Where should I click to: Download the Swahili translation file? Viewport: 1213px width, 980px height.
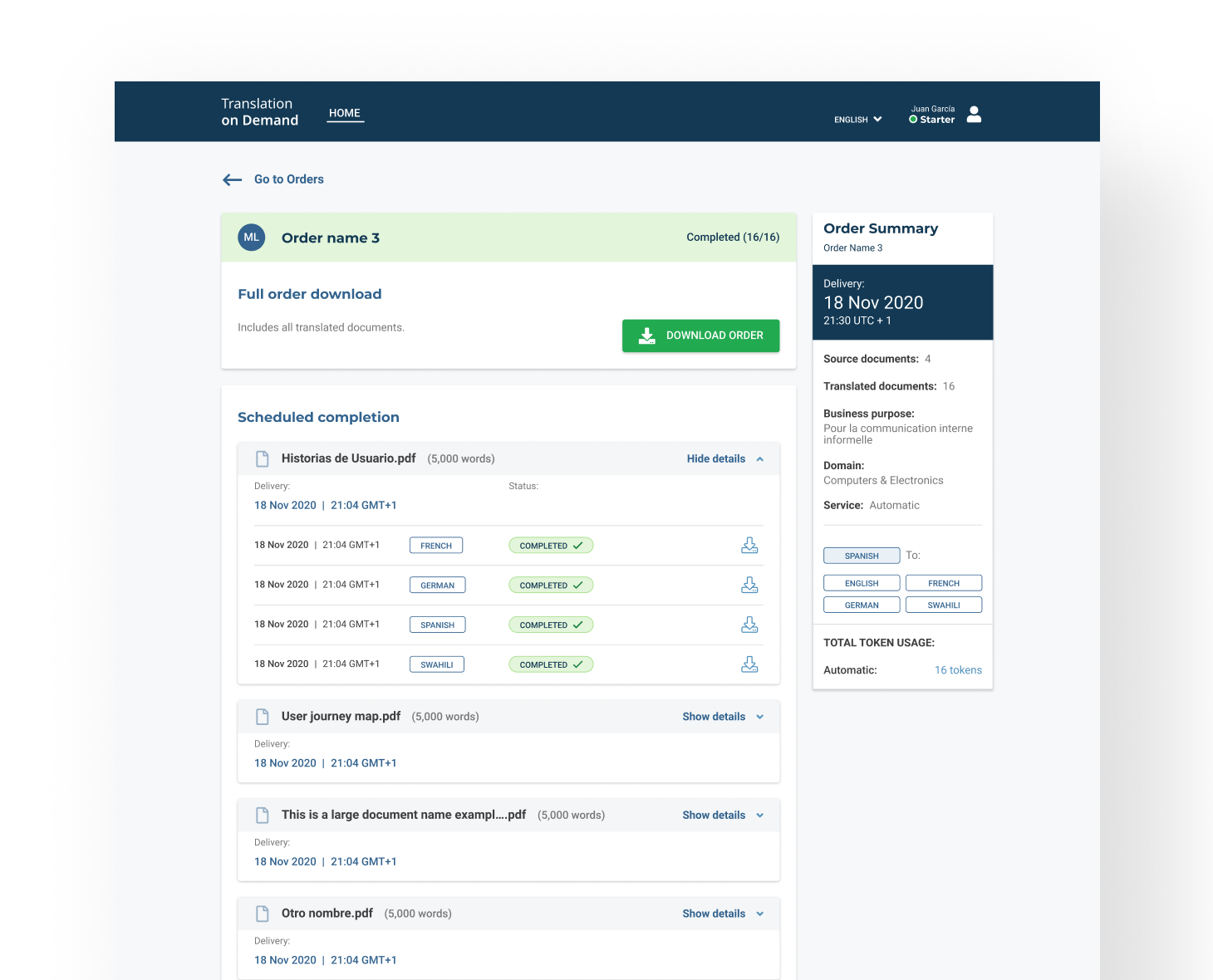point(749,664)
